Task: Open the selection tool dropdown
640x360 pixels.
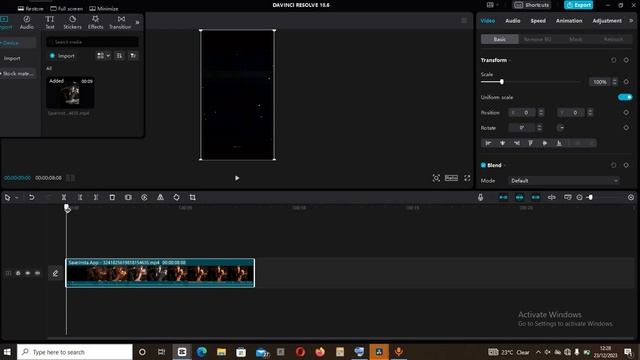Action: (x=17, y=198)
